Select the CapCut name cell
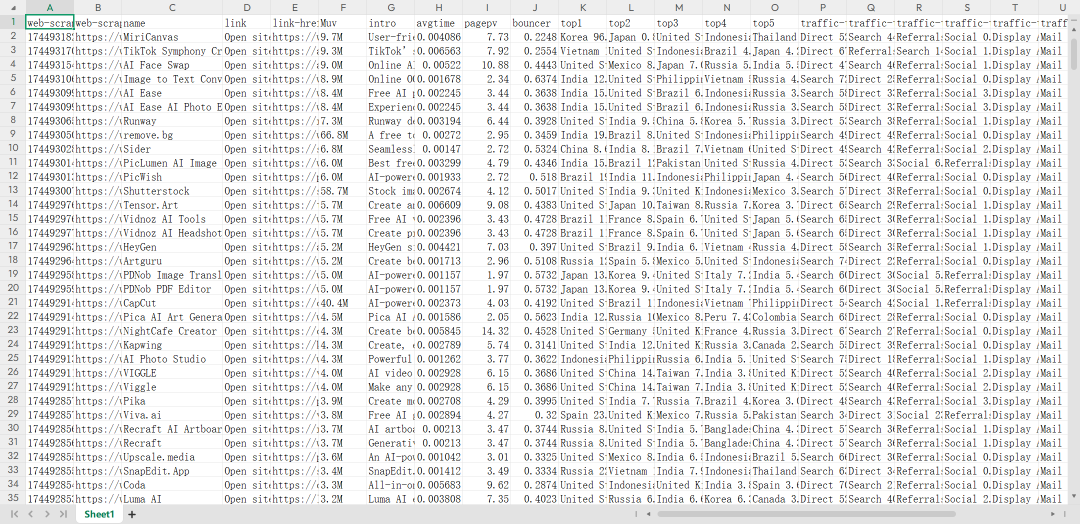This screenshot has height=524, width=1080. click(172, 303)
